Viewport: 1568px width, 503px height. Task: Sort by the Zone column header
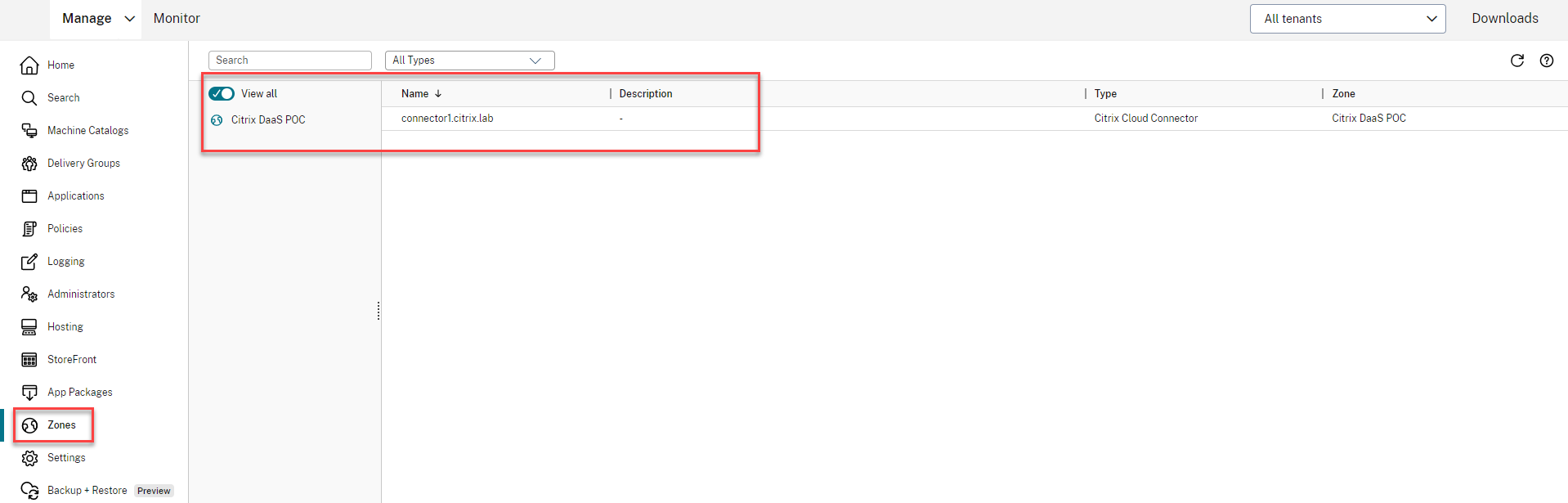pyautogui.click(x=1343, y=94)
